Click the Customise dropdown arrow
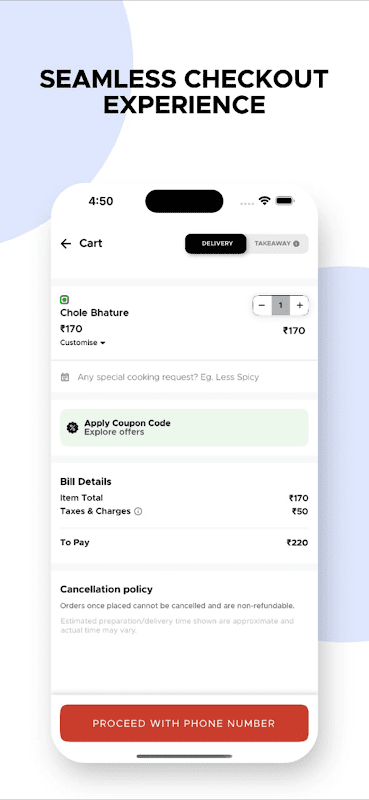The image size is (369, 800). (103, 343)
